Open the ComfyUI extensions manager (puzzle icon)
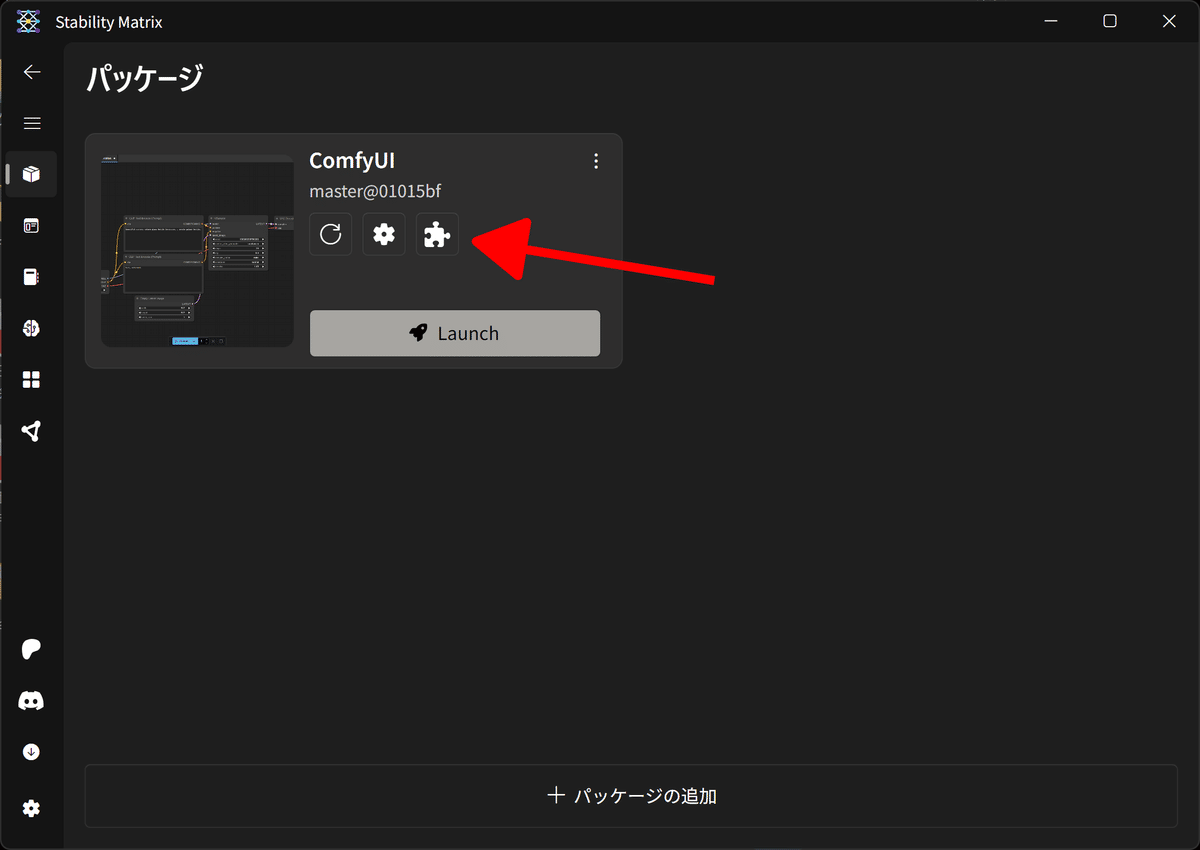Screen dimensions: 1200x850 click(x=437, y=234)
